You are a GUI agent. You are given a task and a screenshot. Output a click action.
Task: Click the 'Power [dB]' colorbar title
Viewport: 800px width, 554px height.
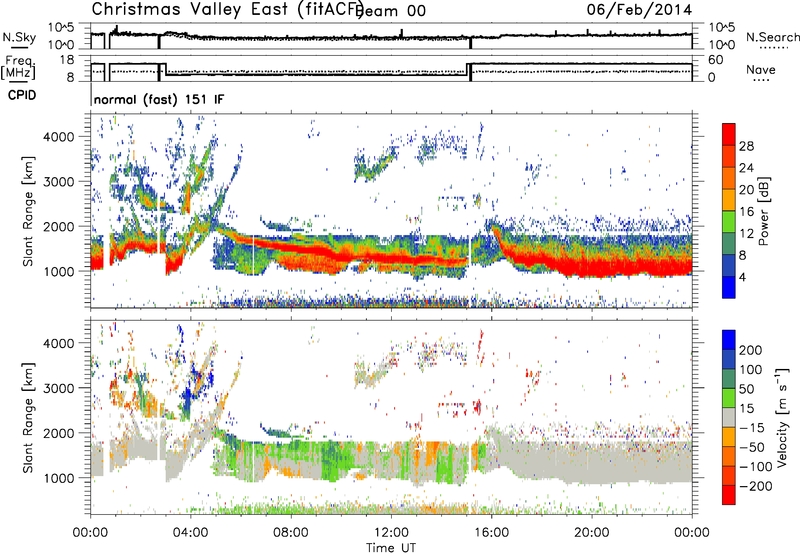pyautogui.click(x=764, y=211)
